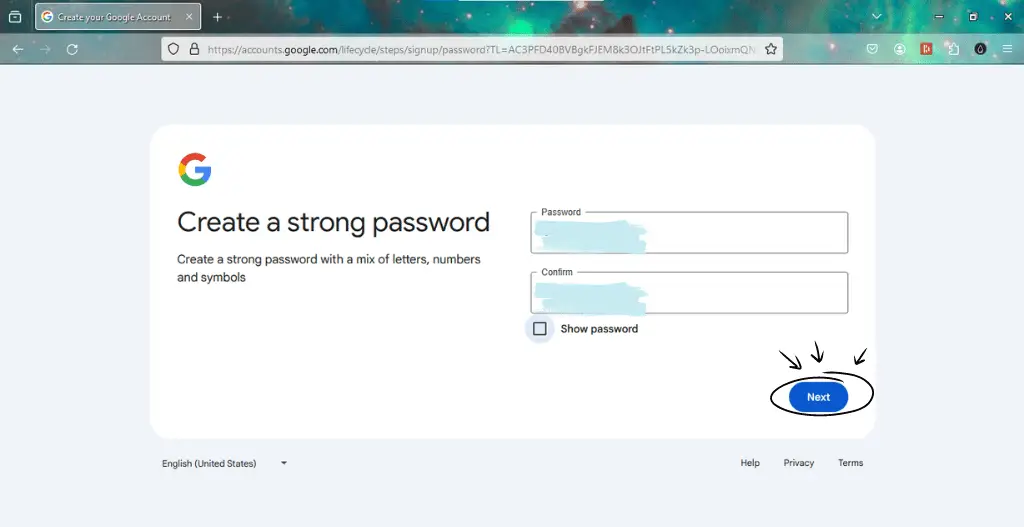Image resolution: width=1024 pixels, height=527 pixels.
Task: Open the Firefox hamburger application menu
Action: click(x=1007, y=49)
